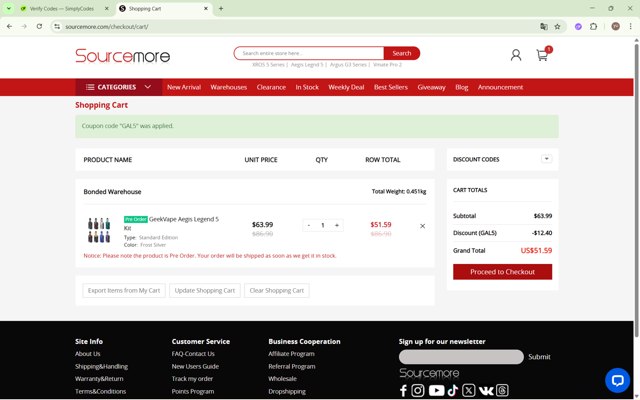Open the Threads social icon
This screenshot has height=400, width=640.
tap(502, 391)
